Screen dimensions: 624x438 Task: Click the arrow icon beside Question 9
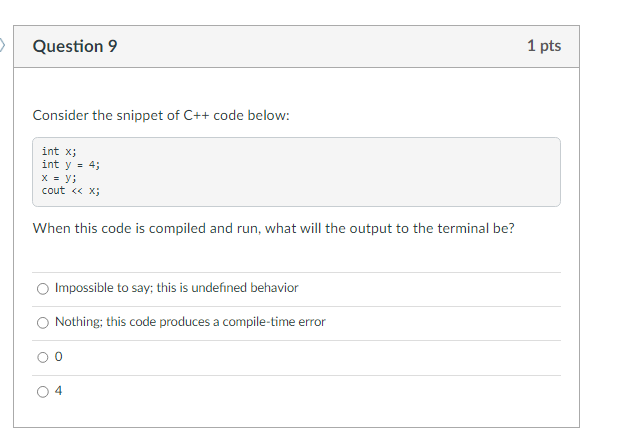(x=2, y=45)
